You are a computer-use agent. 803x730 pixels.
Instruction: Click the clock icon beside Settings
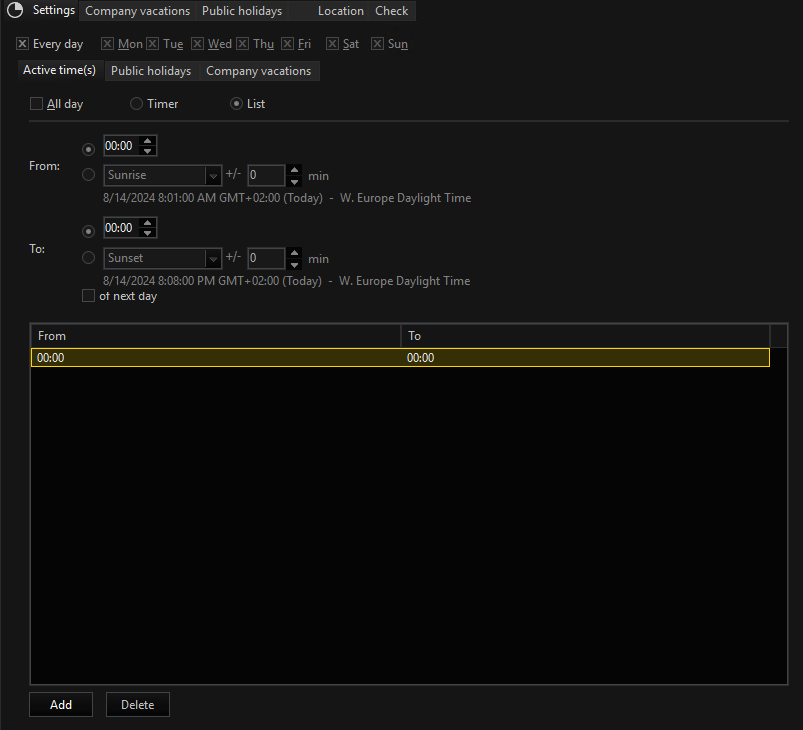pos(15,10)
